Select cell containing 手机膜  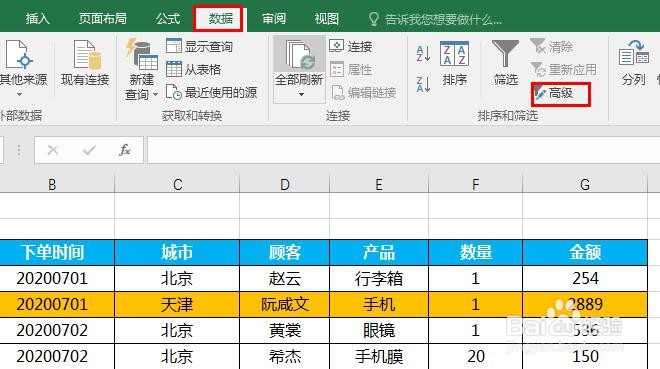(379, 356)
